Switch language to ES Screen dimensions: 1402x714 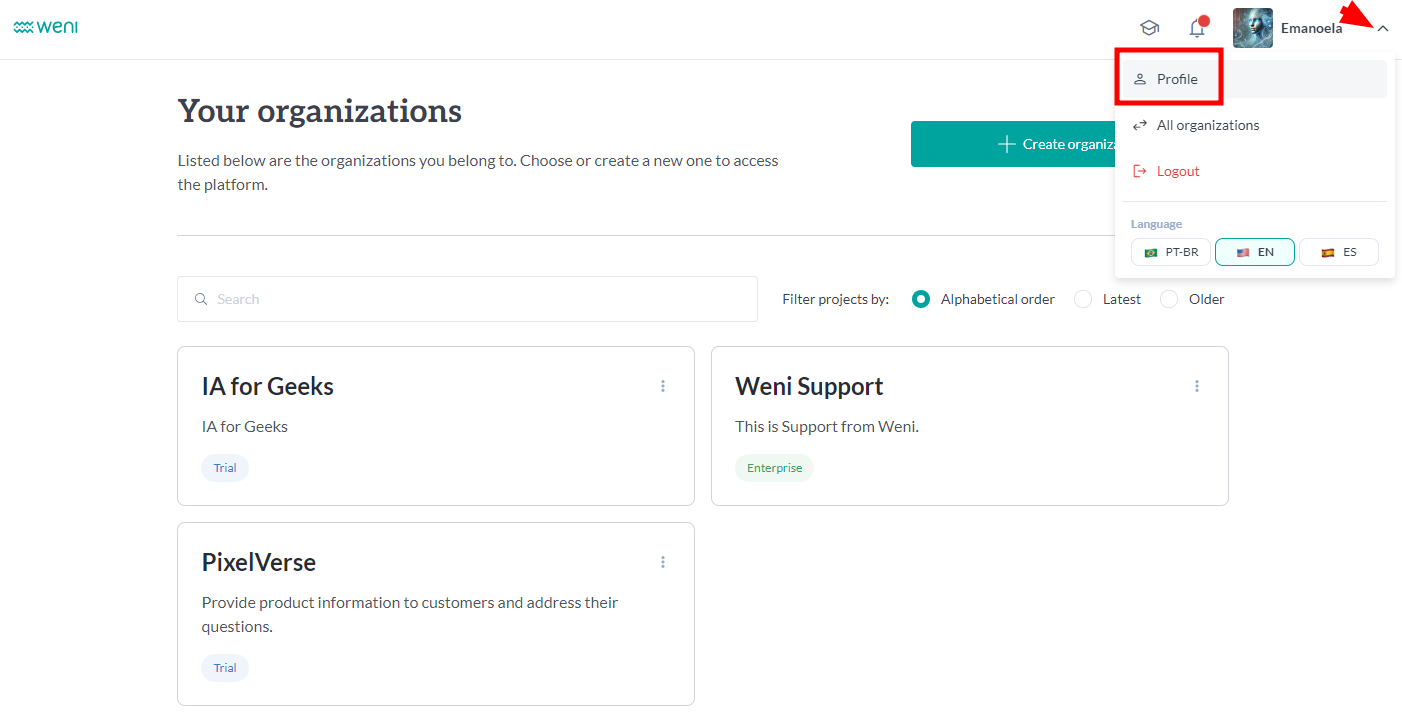[x=1339, y=252]
